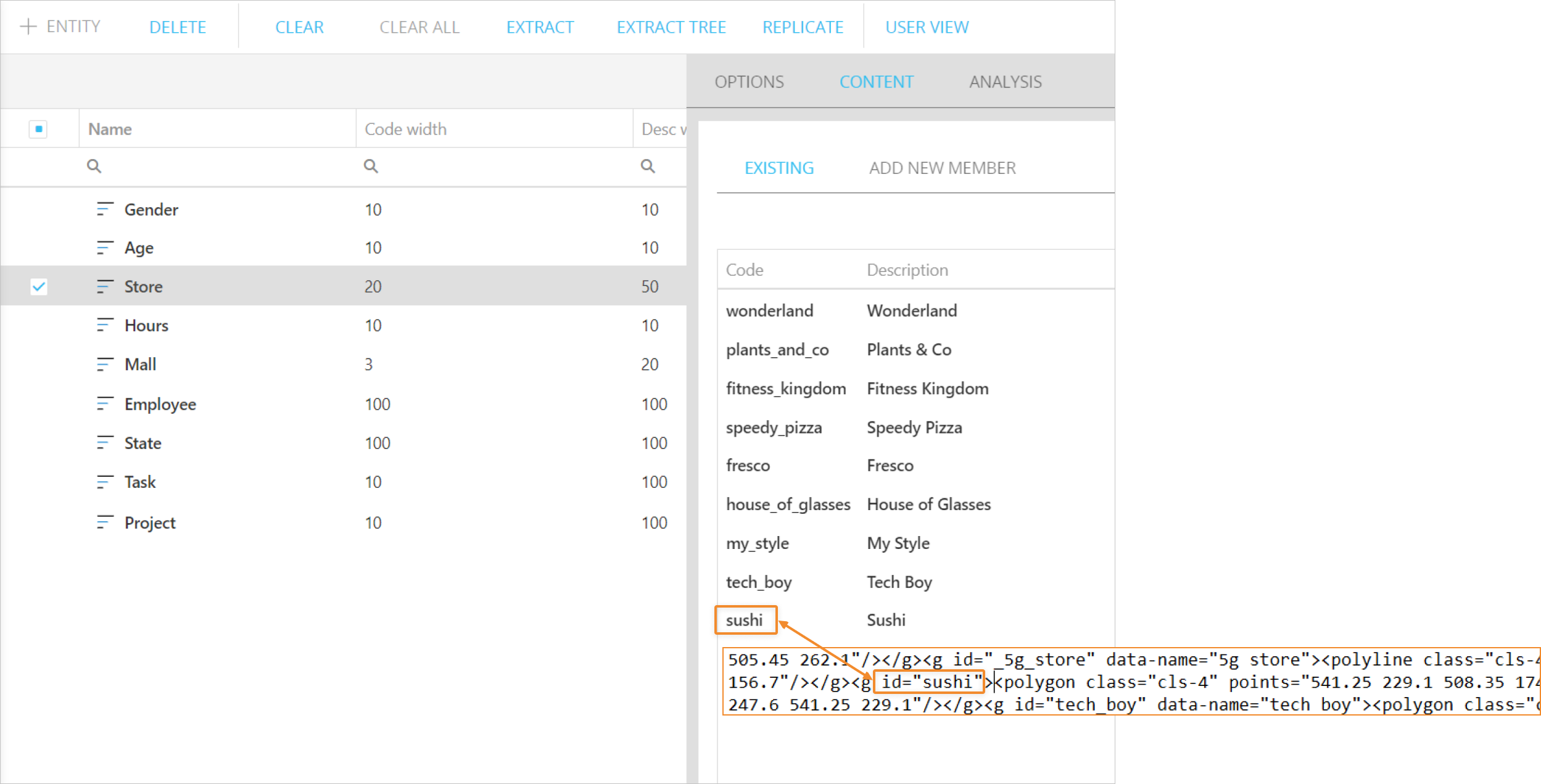Select the Hours entity row
Screen dimensions: 1541x784
tap(343, 325)
